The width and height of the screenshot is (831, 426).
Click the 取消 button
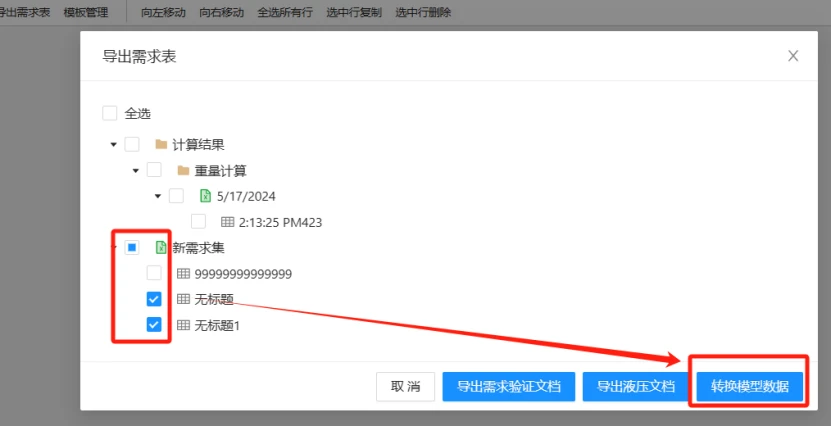coord(405,386)
